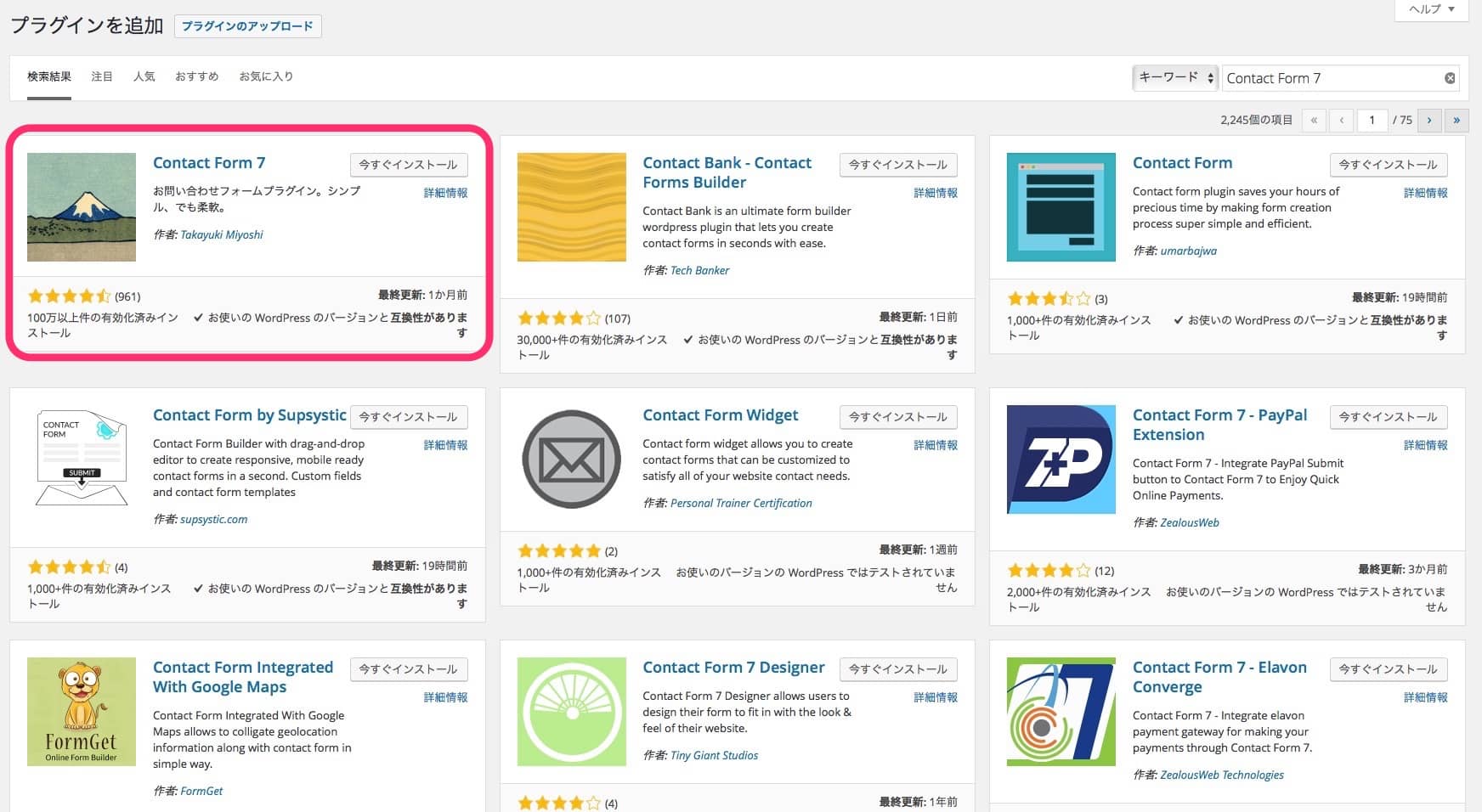1482x812 pixels.
Task: Go to the next results page arrow
Action: tap(1429, 120)
